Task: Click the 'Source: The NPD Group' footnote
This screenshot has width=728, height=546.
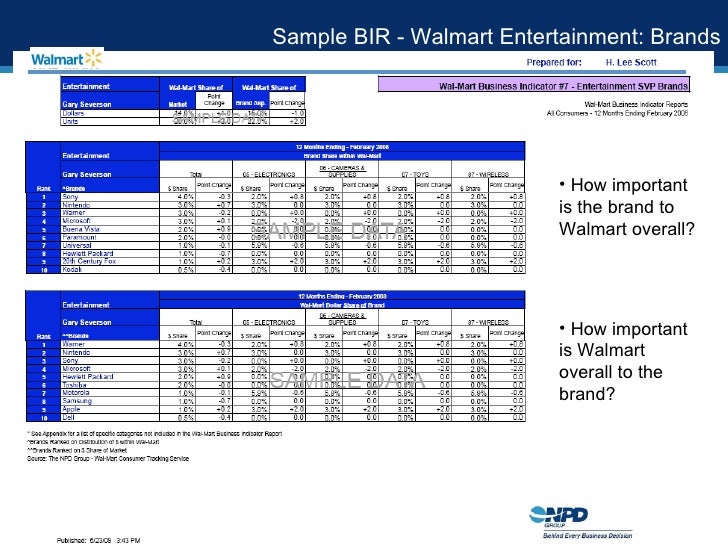Action: 108,459
